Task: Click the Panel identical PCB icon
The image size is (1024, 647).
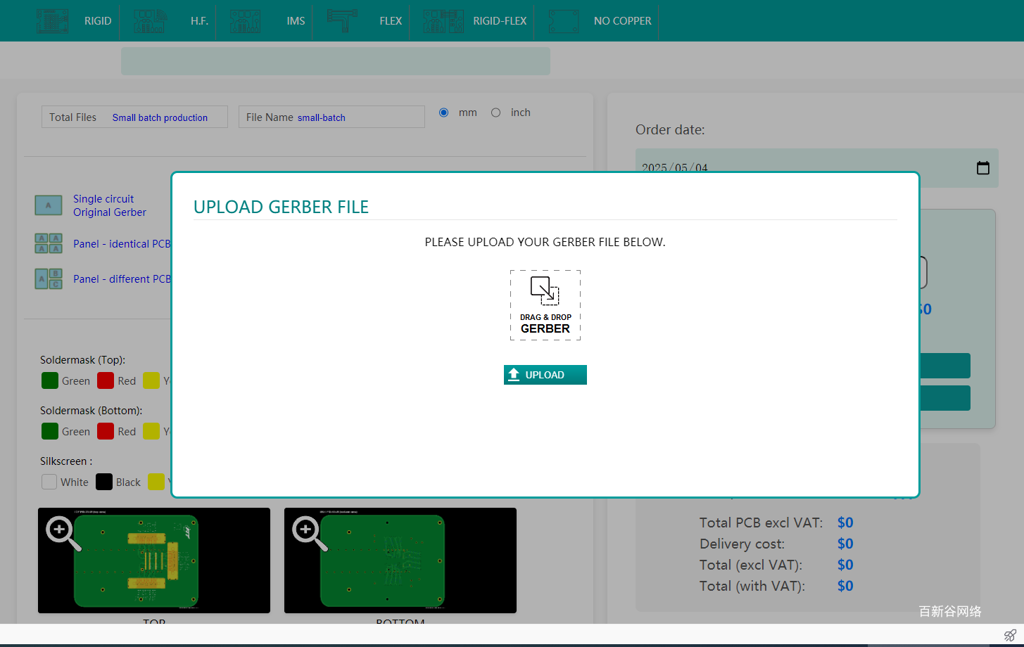Action: 48,244
